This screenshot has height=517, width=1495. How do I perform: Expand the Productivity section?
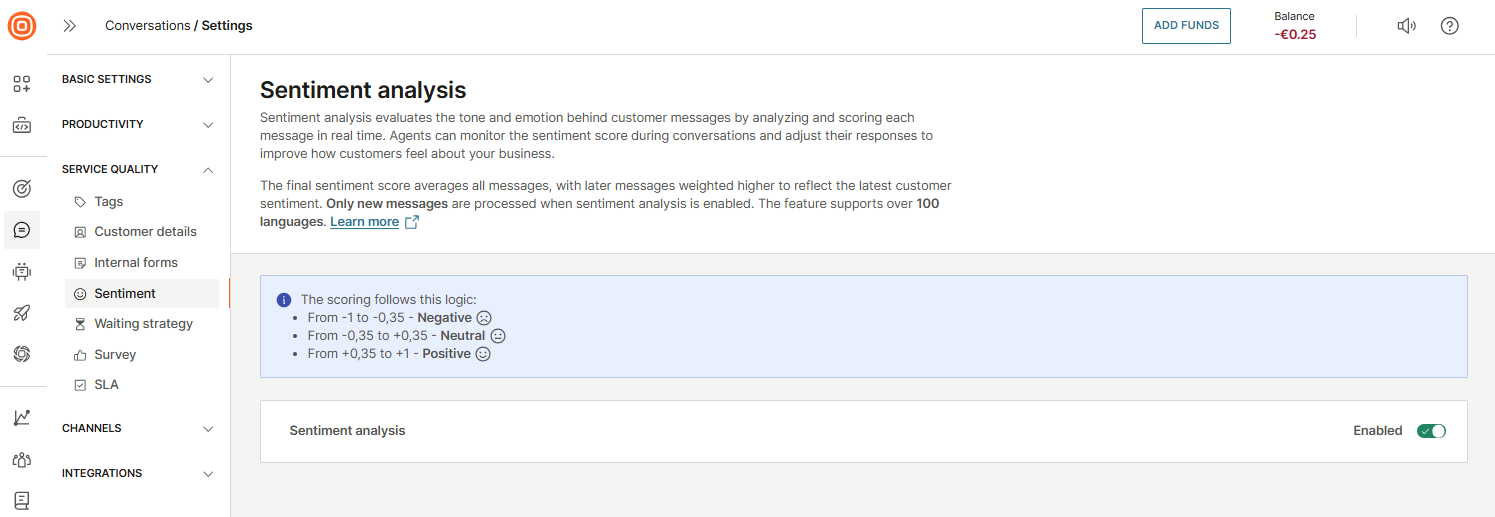tap(138, 125)
